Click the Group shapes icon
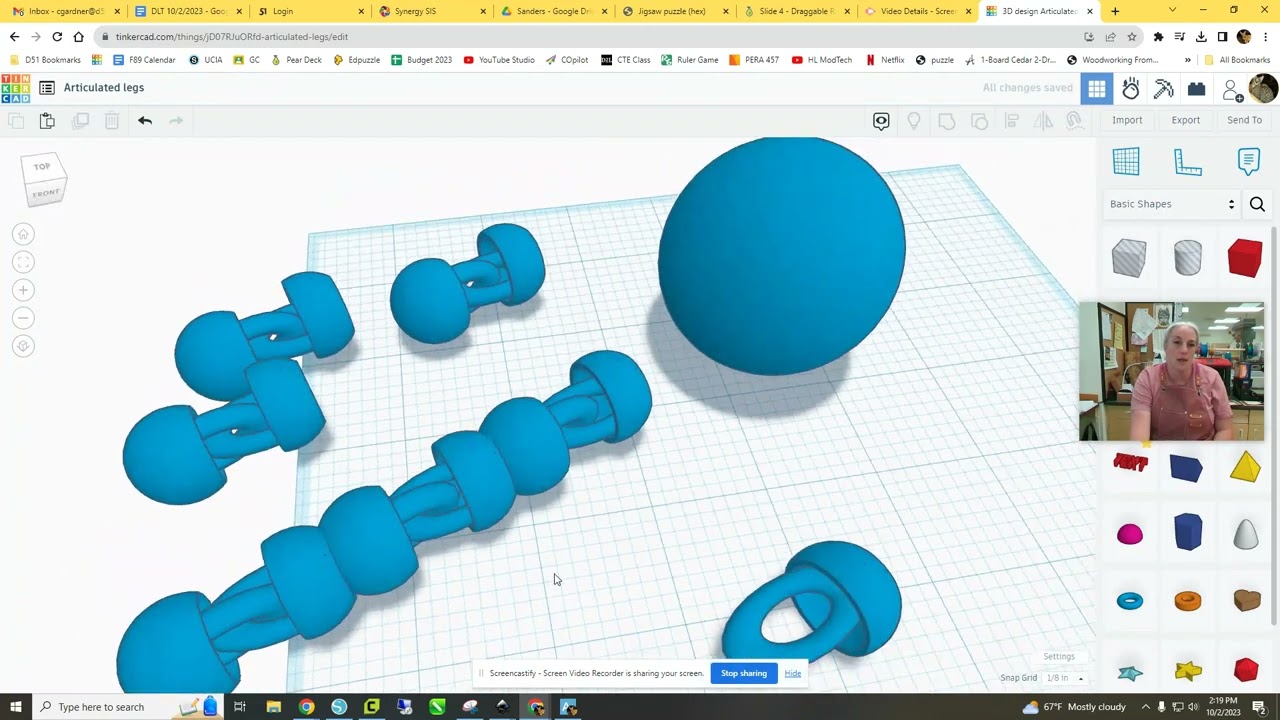Image resolution: width=1280 pixels, height=720 pixels. 947,121
